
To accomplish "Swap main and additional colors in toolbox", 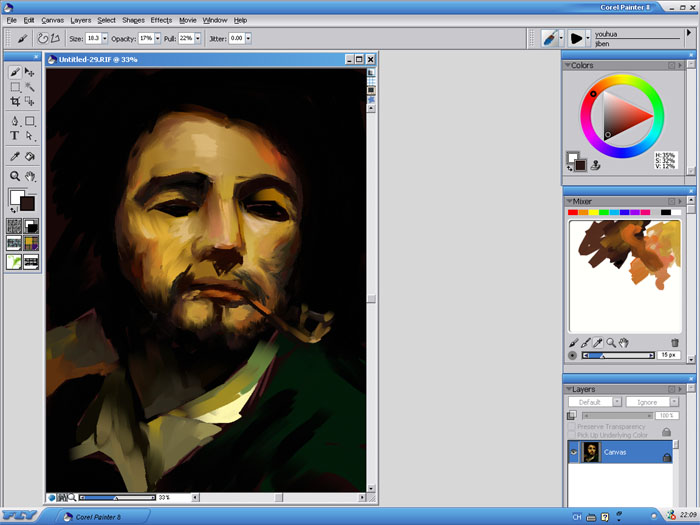I will pos(13,210).
